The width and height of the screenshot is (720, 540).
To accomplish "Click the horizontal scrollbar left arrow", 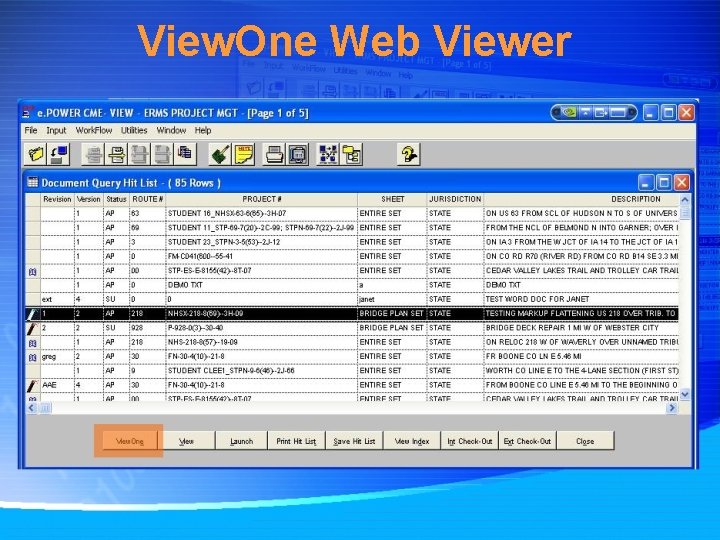I will 32,408.
